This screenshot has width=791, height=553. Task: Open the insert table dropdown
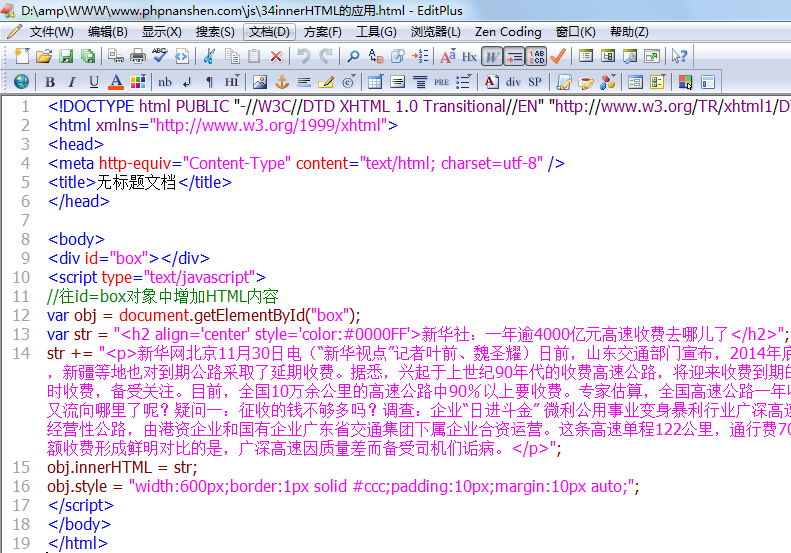(376, 82)
